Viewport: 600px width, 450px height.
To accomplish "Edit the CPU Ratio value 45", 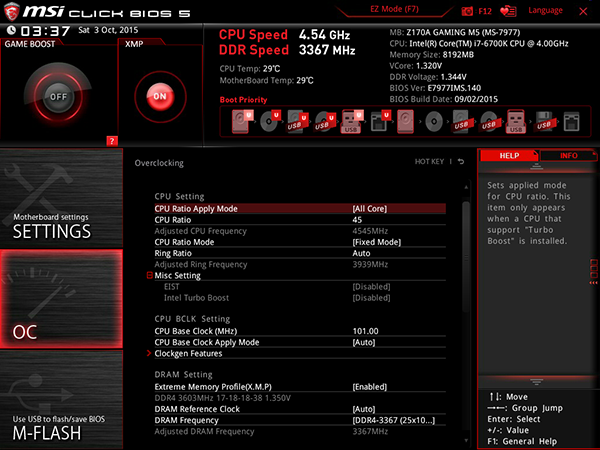I will 357,220.
